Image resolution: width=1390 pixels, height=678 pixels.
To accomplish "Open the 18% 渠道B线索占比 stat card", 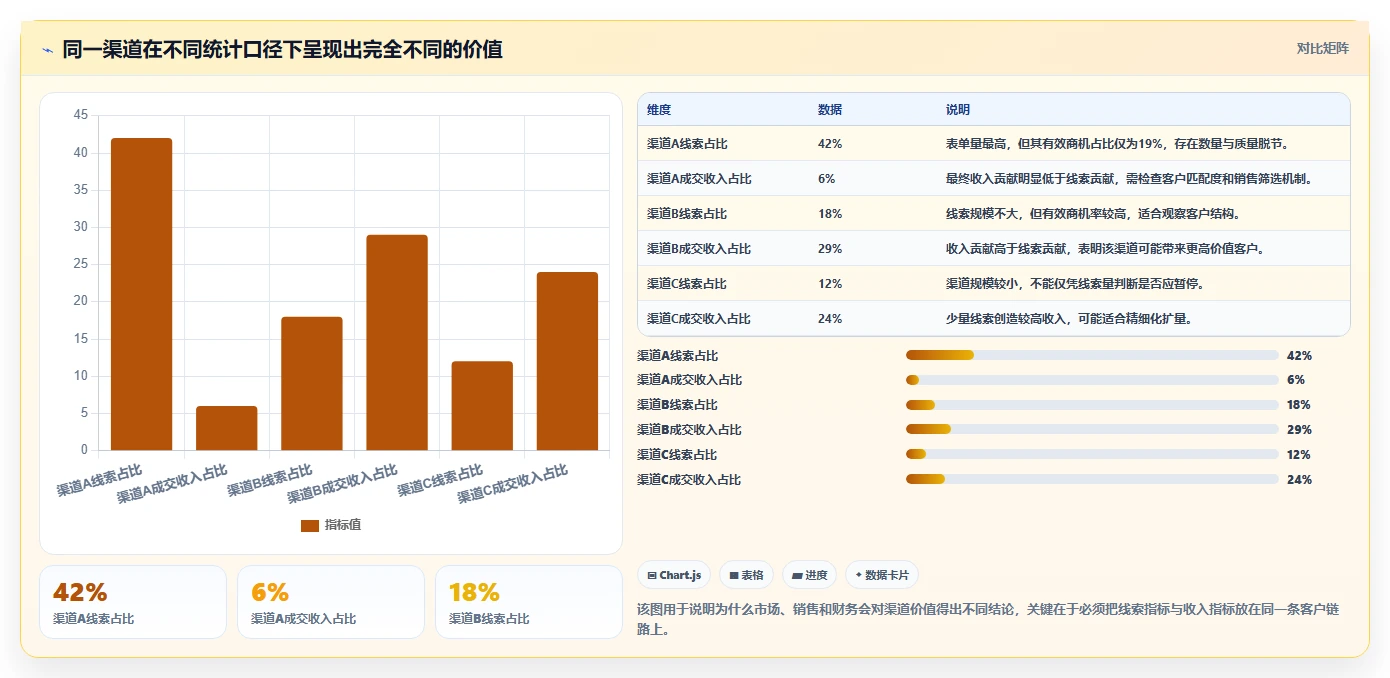I will point(529,602).
